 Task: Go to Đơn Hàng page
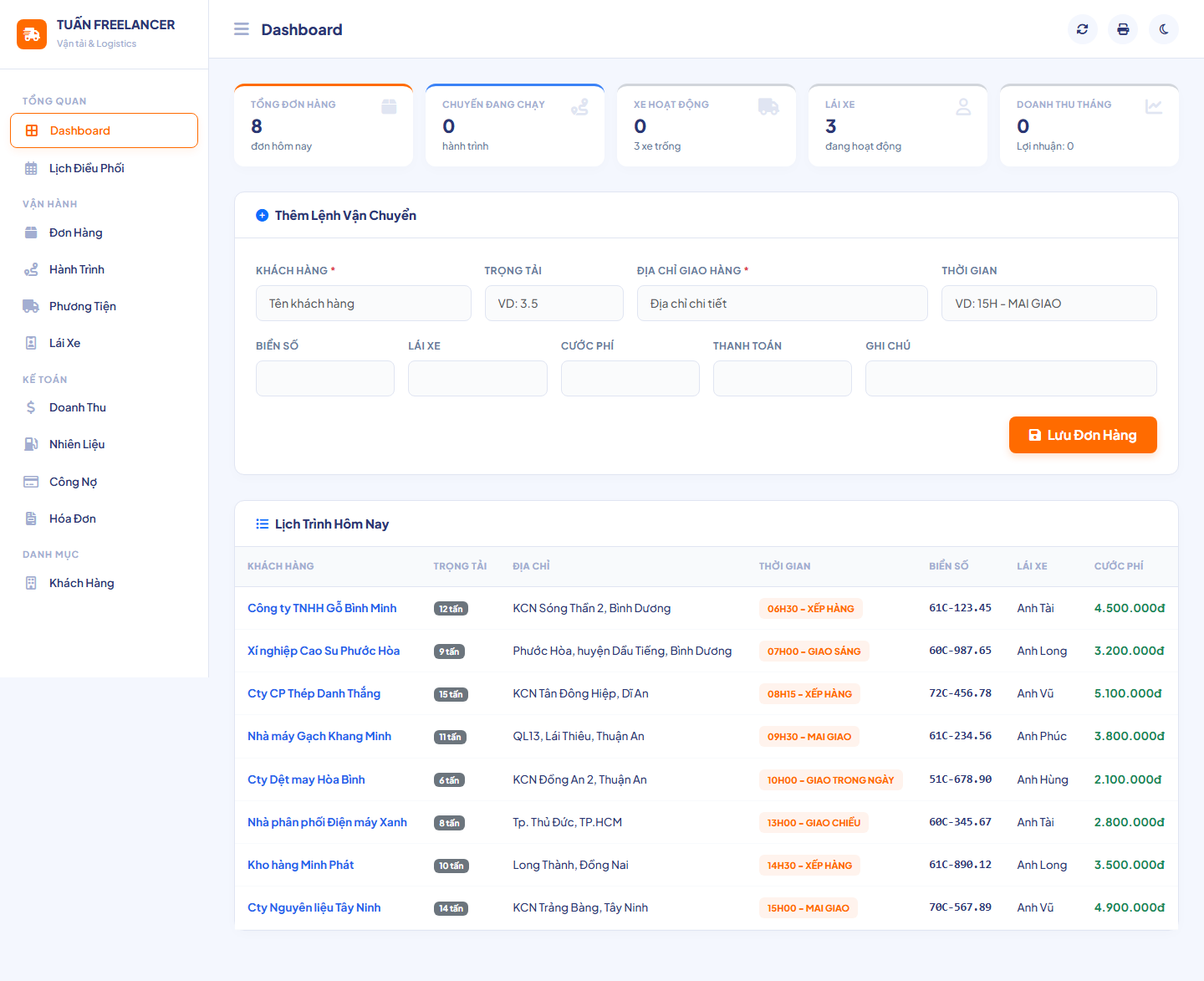click(104, 232)
